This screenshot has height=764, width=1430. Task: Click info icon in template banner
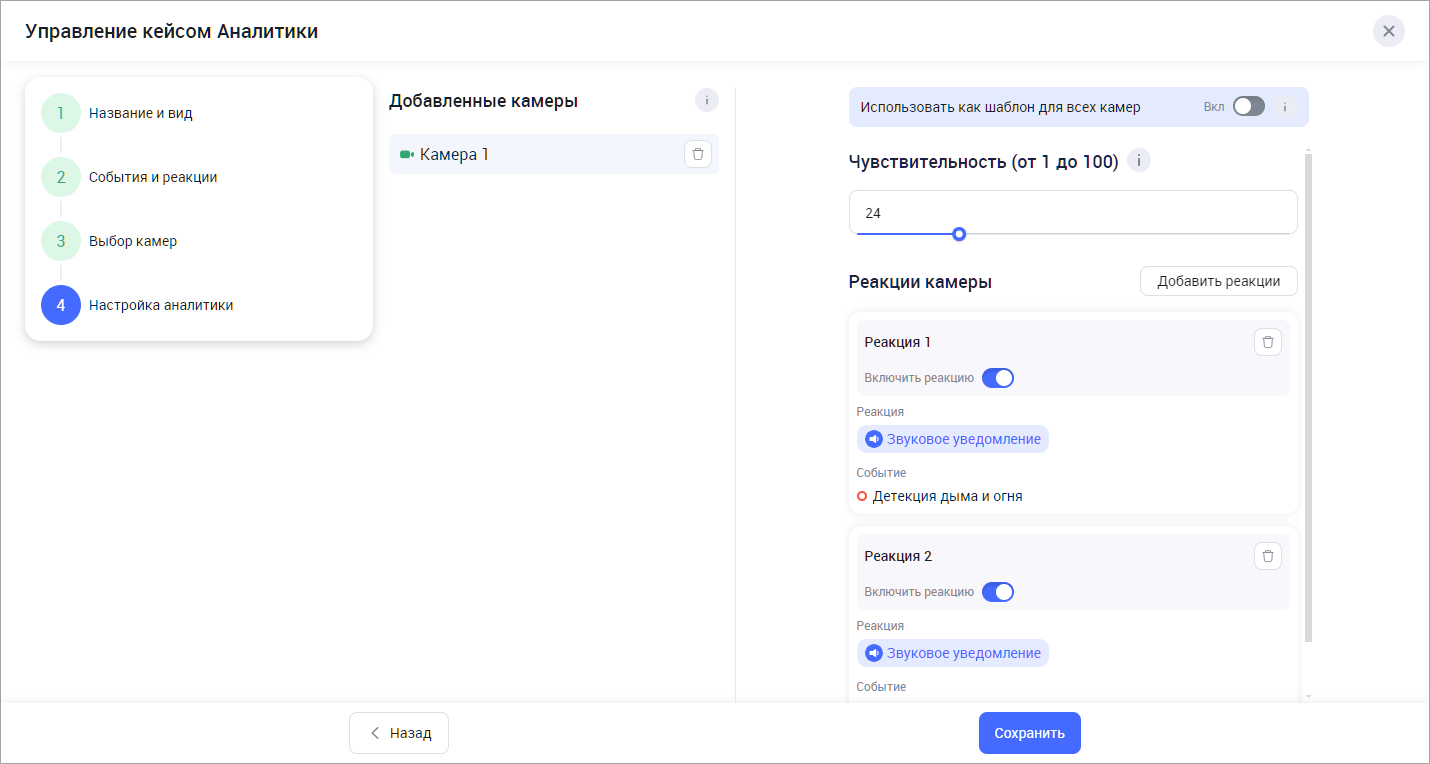(1285, 107)
